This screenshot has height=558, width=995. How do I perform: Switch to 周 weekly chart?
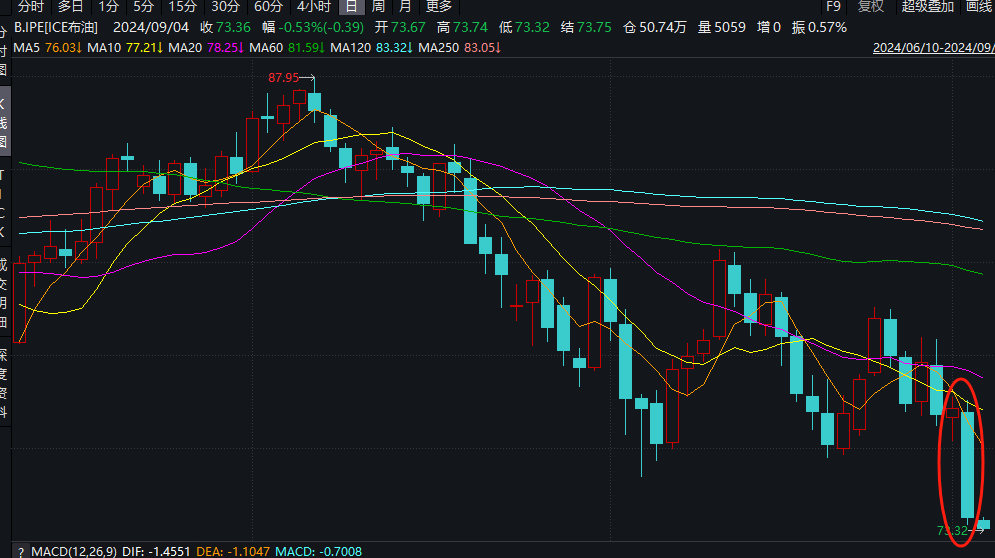click(x=378, y=6)
